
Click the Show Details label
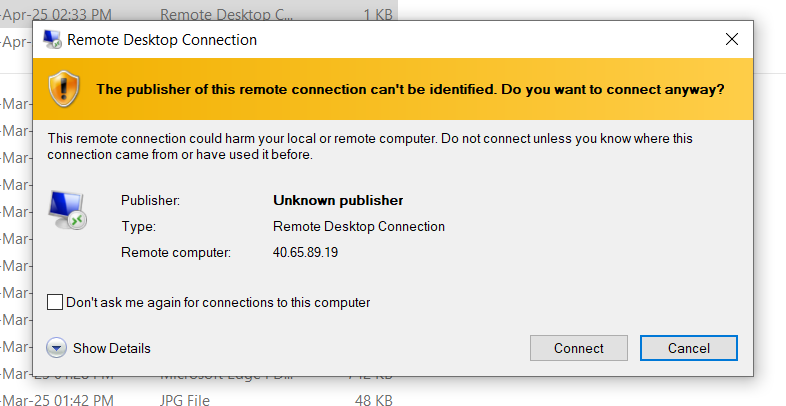coord(112,348)
